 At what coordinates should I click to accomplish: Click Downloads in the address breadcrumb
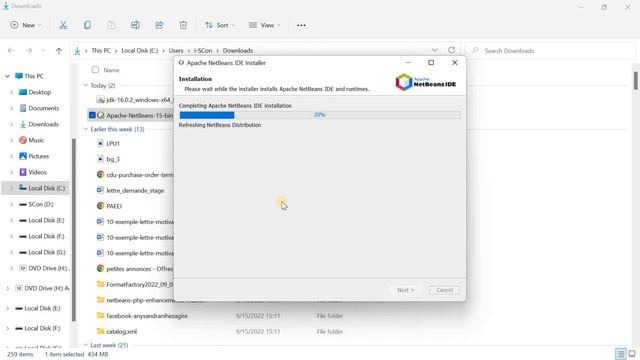pos(238,51)
